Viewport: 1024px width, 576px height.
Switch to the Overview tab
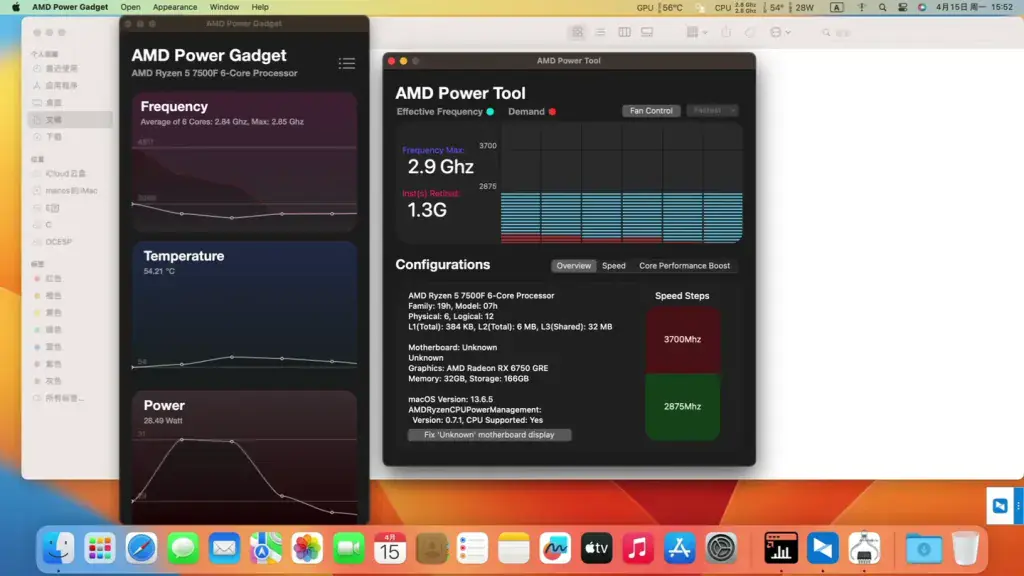pyautogui.click(x=573, y=266)
